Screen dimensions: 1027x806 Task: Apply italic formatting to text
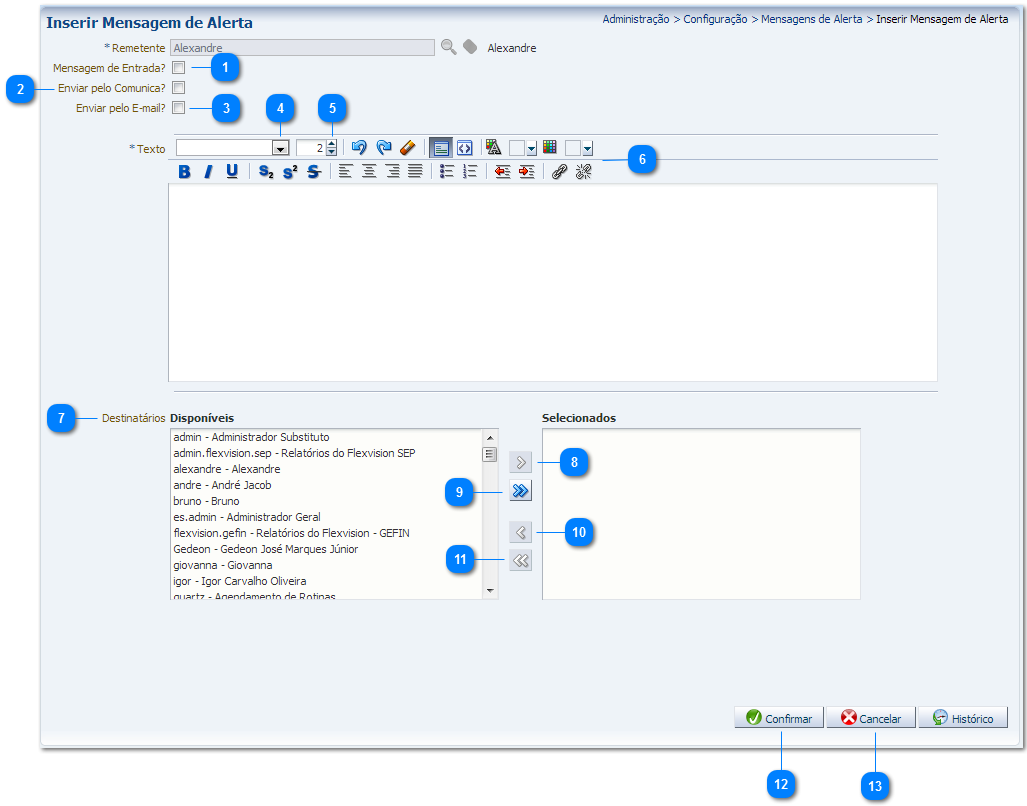[x=208, y=172]
